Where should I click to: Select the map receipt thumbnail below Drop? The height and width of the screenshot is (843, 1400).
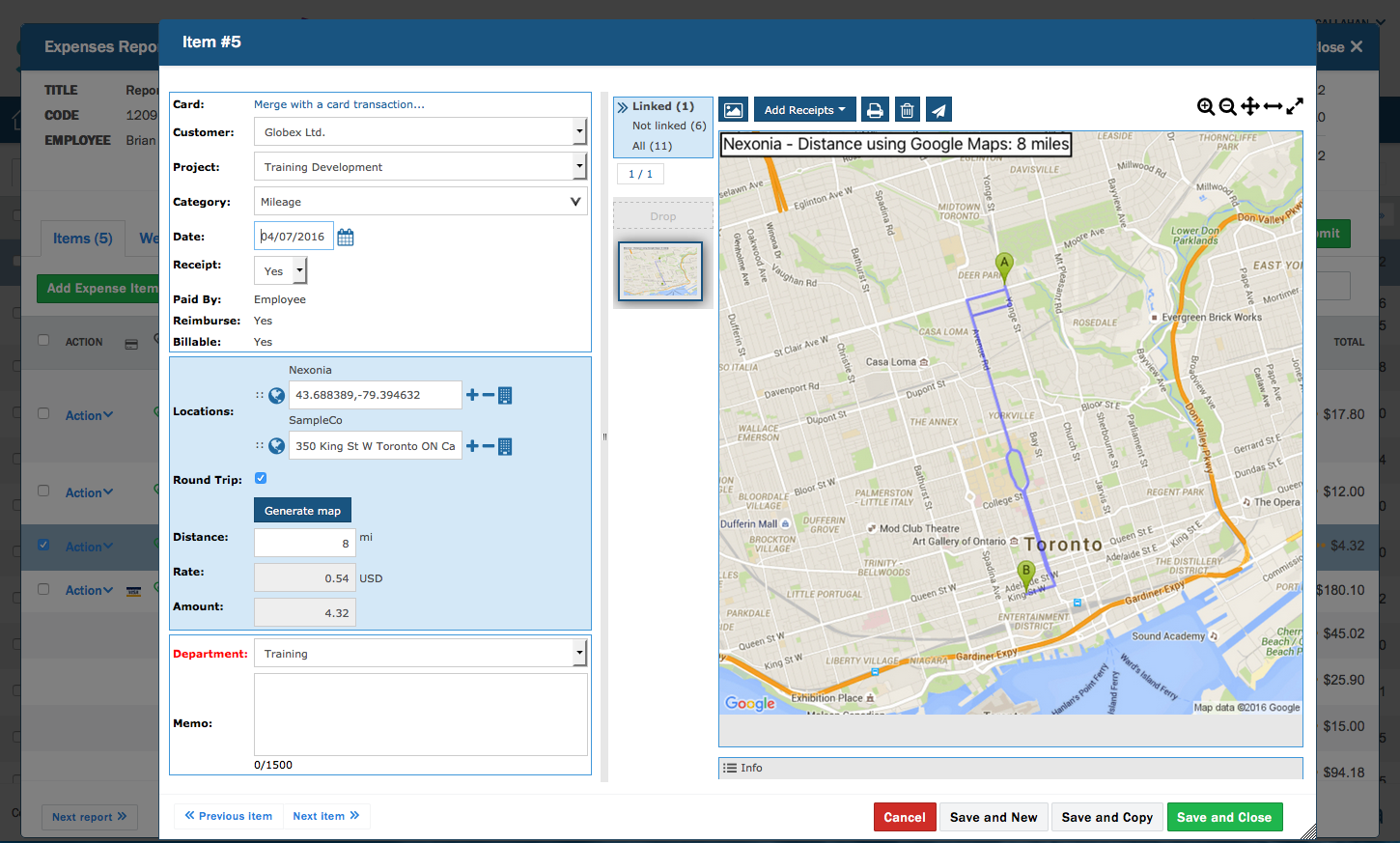pos(660,271)
